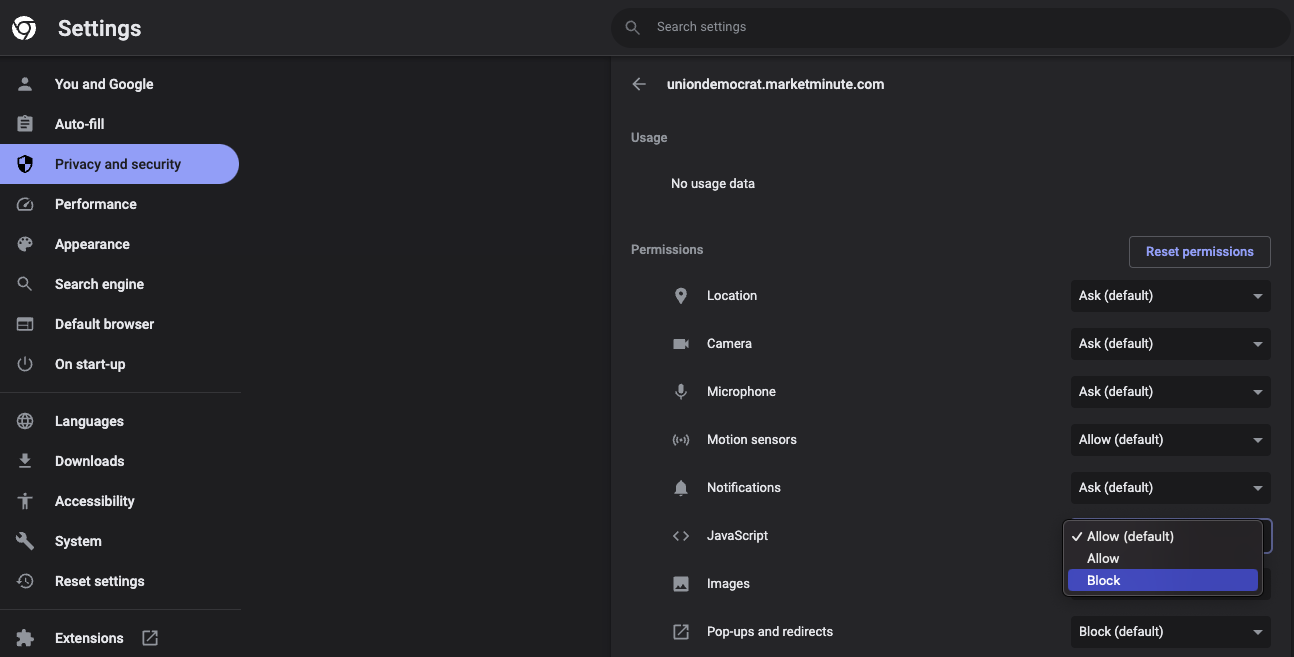Click the Appearance palette icon
Viewport: 1294px width, 657px height.
26,244
